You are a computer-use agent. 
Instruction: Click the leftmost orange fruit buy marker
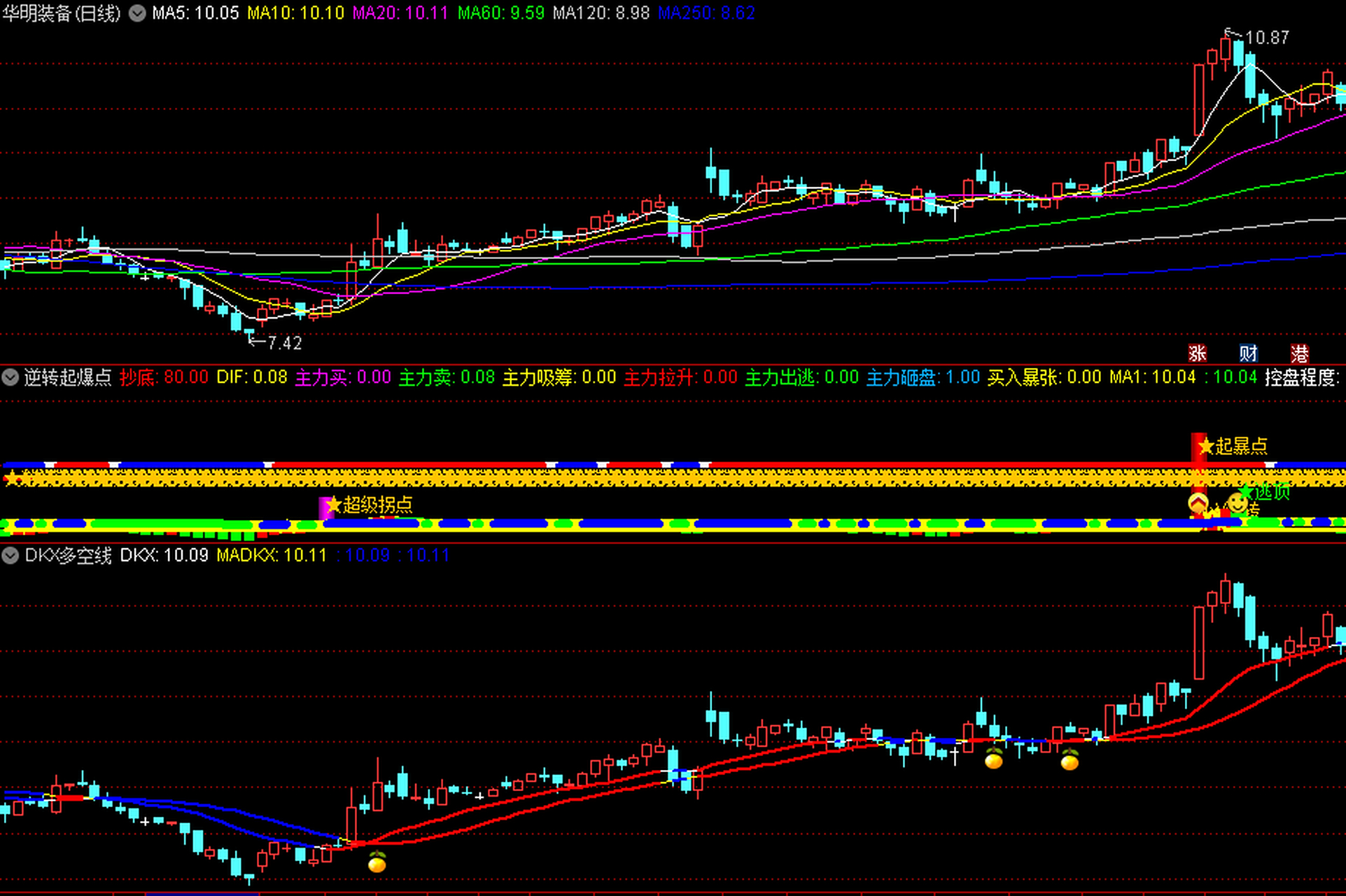click(x=377, y=862)
